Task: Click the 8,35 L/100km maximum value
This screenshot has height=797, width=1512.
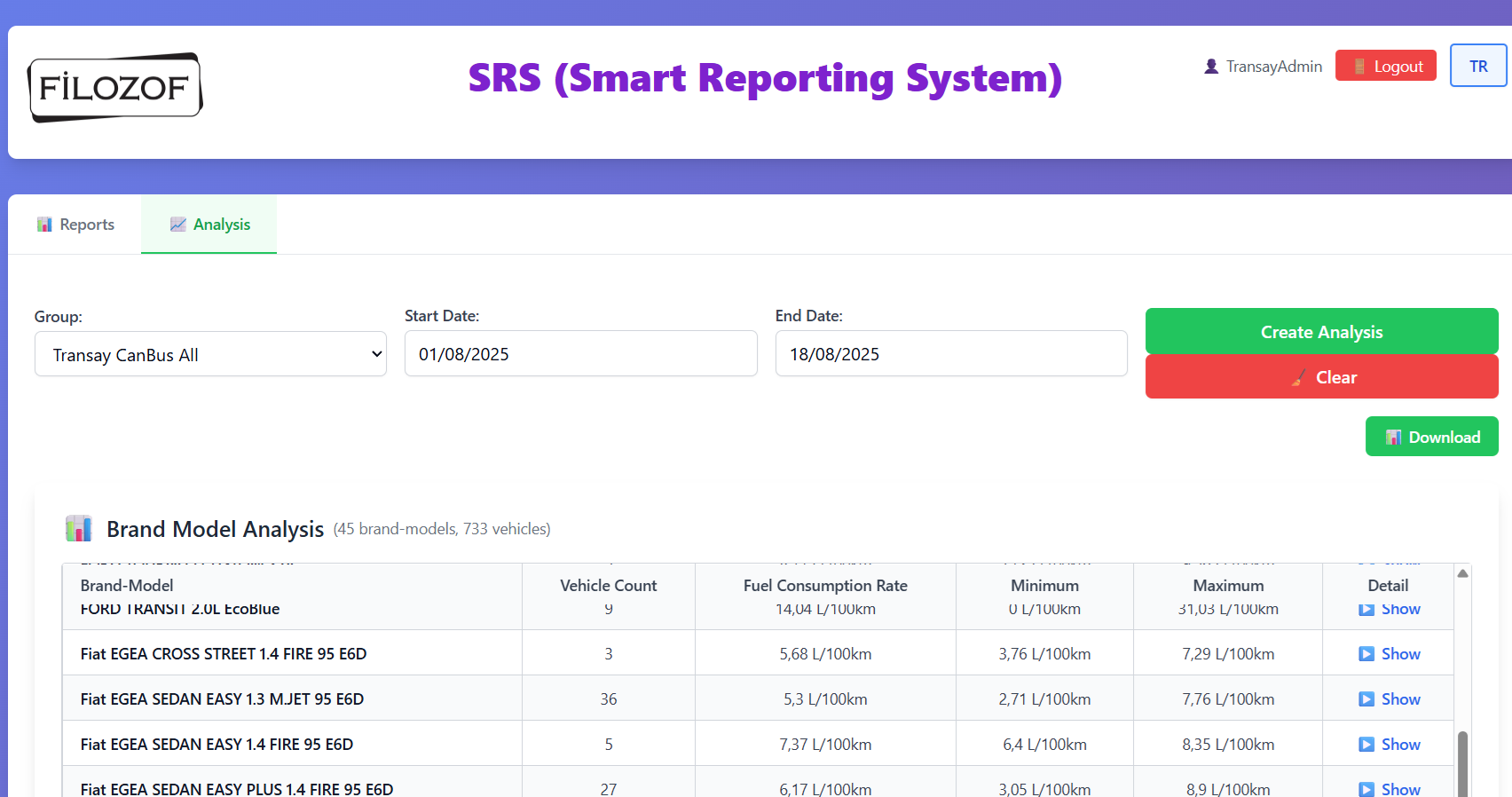Action: (x=1228, y=744)
